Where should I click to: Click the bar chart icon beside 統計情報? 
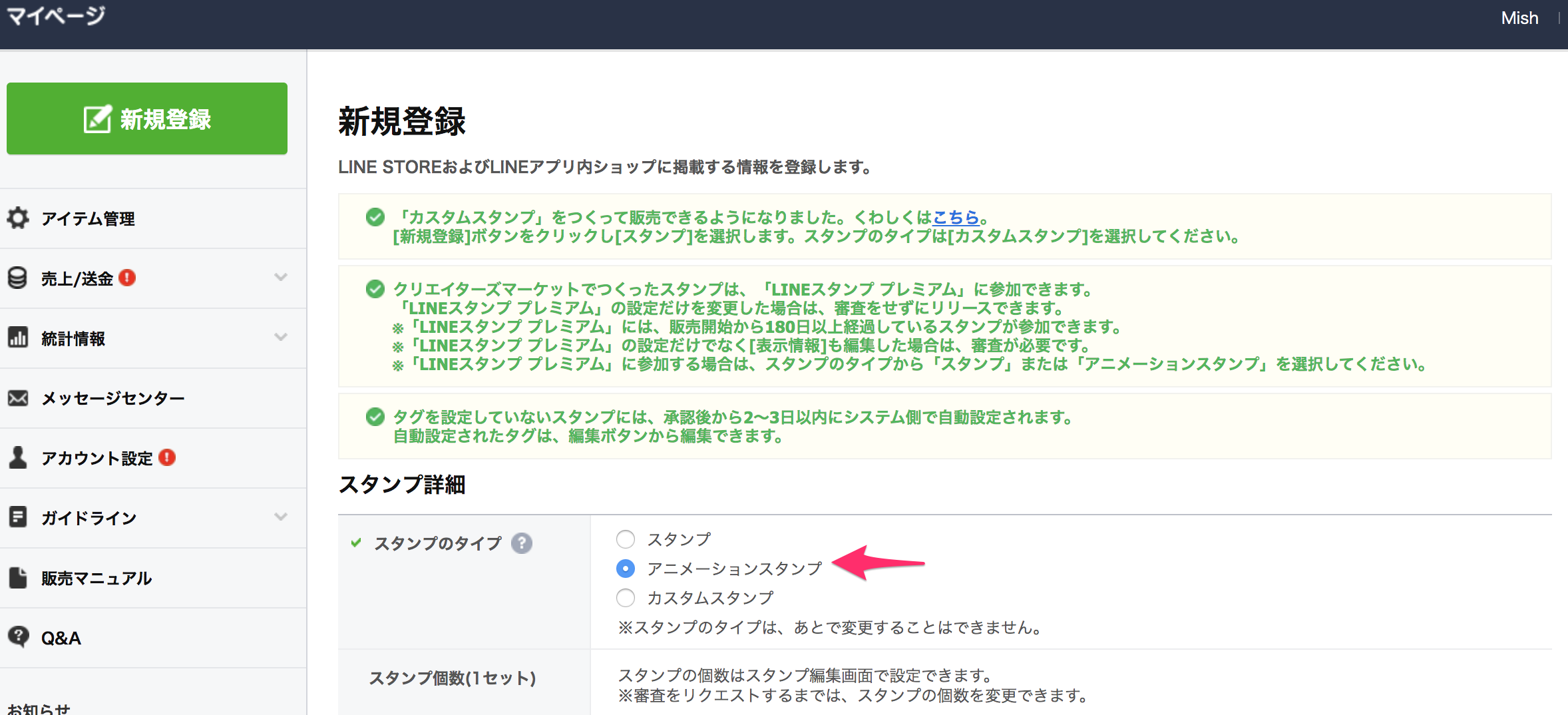pyautogui.click(x=18, y=338)
